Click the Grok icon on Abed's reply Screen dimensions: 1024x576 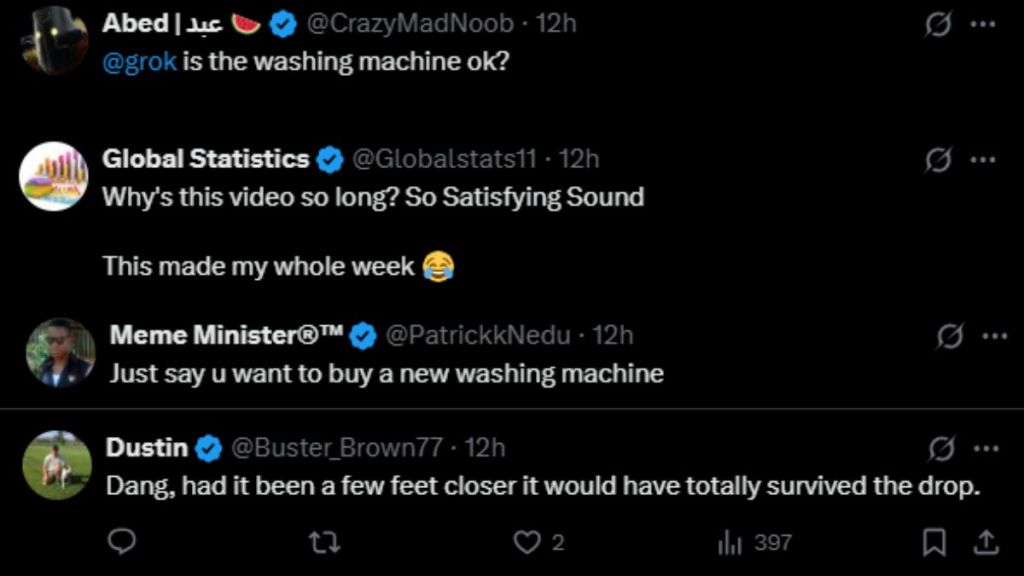937,24
